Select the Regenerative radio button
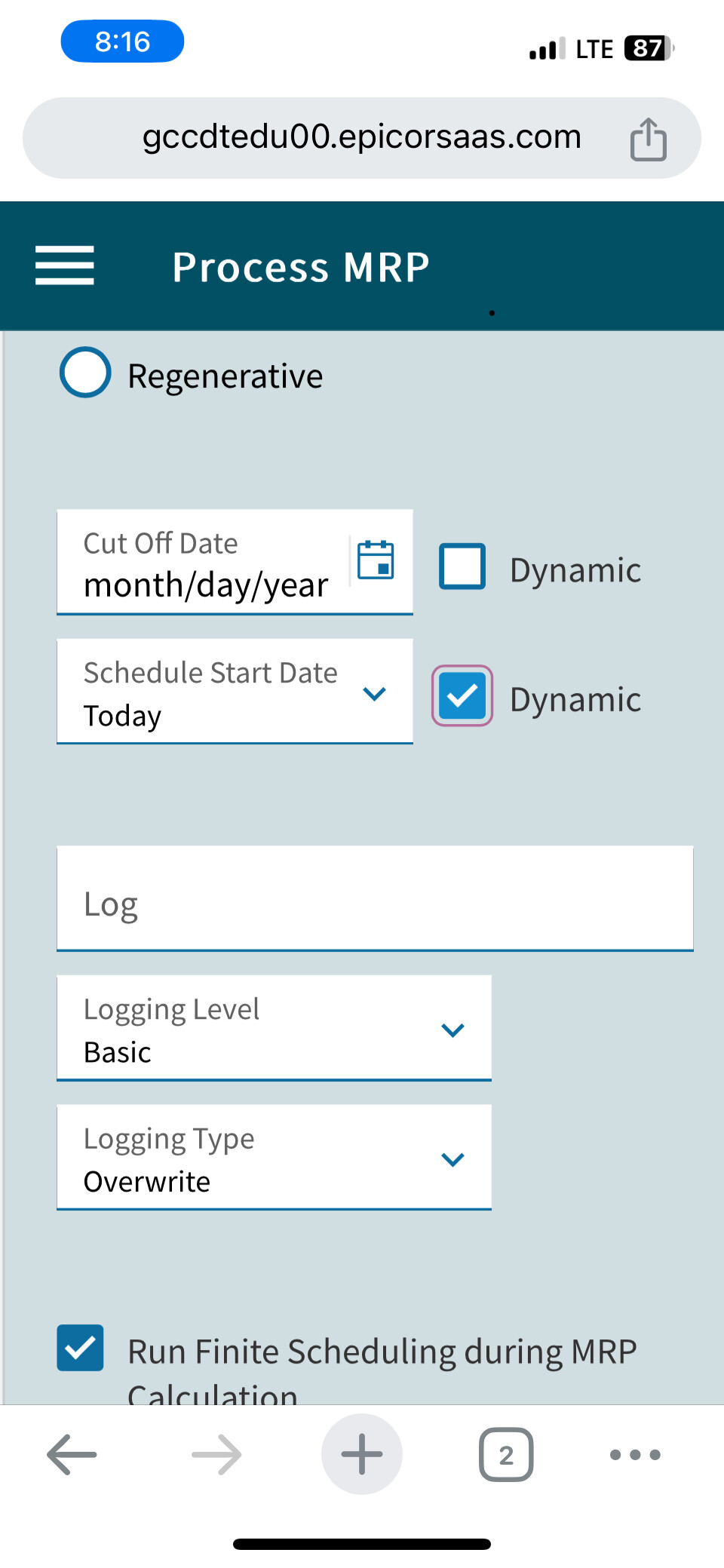Screen dimensions: 724x1568 tap(85, 373)
